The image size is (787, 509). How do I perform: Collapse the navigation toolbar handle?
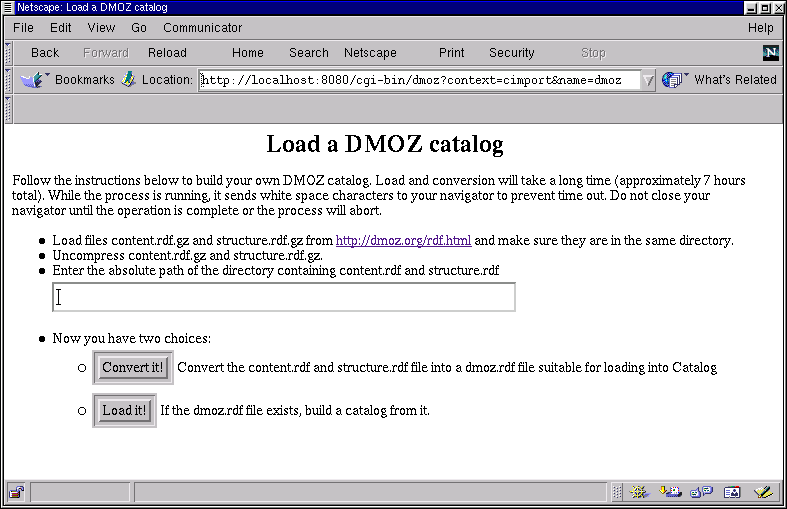point(8,53)
